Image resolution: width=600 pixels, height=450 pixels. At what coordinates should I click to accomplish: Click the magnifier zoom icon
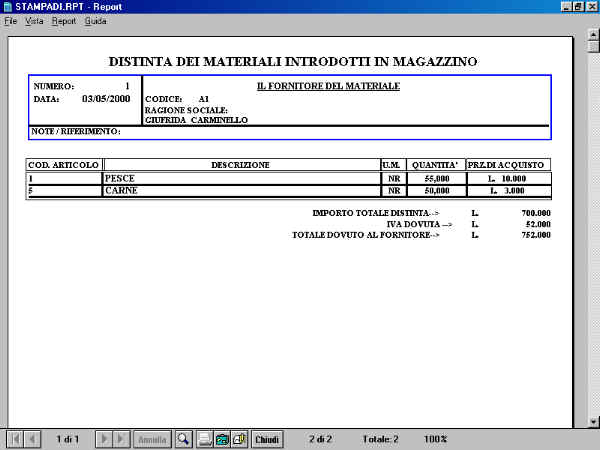(x=183, y=439)
